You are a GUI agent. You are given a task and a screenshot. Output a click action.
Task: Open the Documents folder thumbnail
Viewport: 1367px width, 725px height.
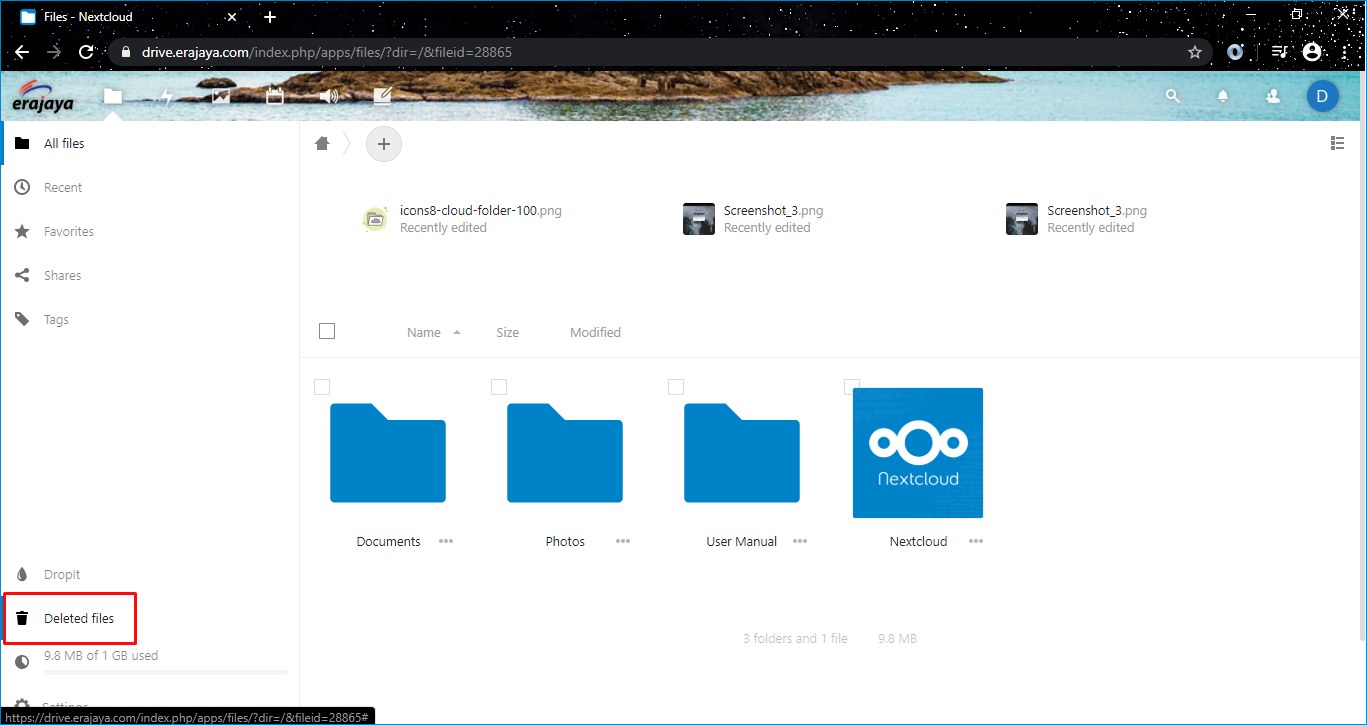(x=388, y=453)
